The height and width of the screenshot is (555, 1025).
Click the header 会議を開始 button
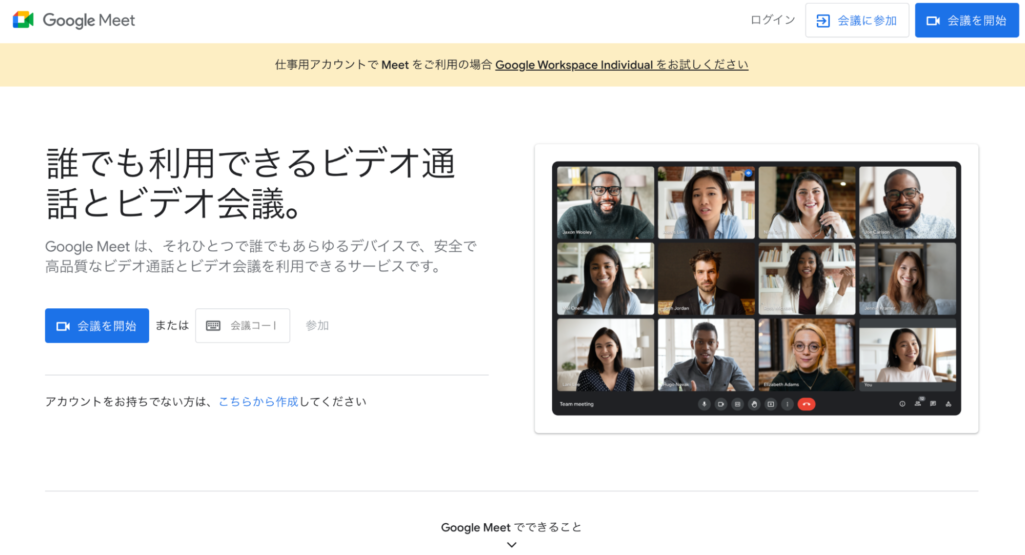click(x=967, y=20)
